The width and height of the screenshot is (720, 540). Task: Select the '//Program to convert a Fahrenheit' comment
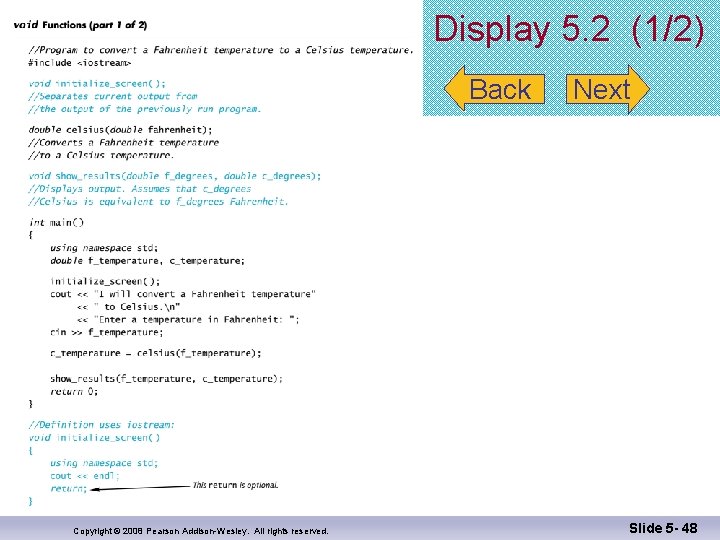pos(221,50)
